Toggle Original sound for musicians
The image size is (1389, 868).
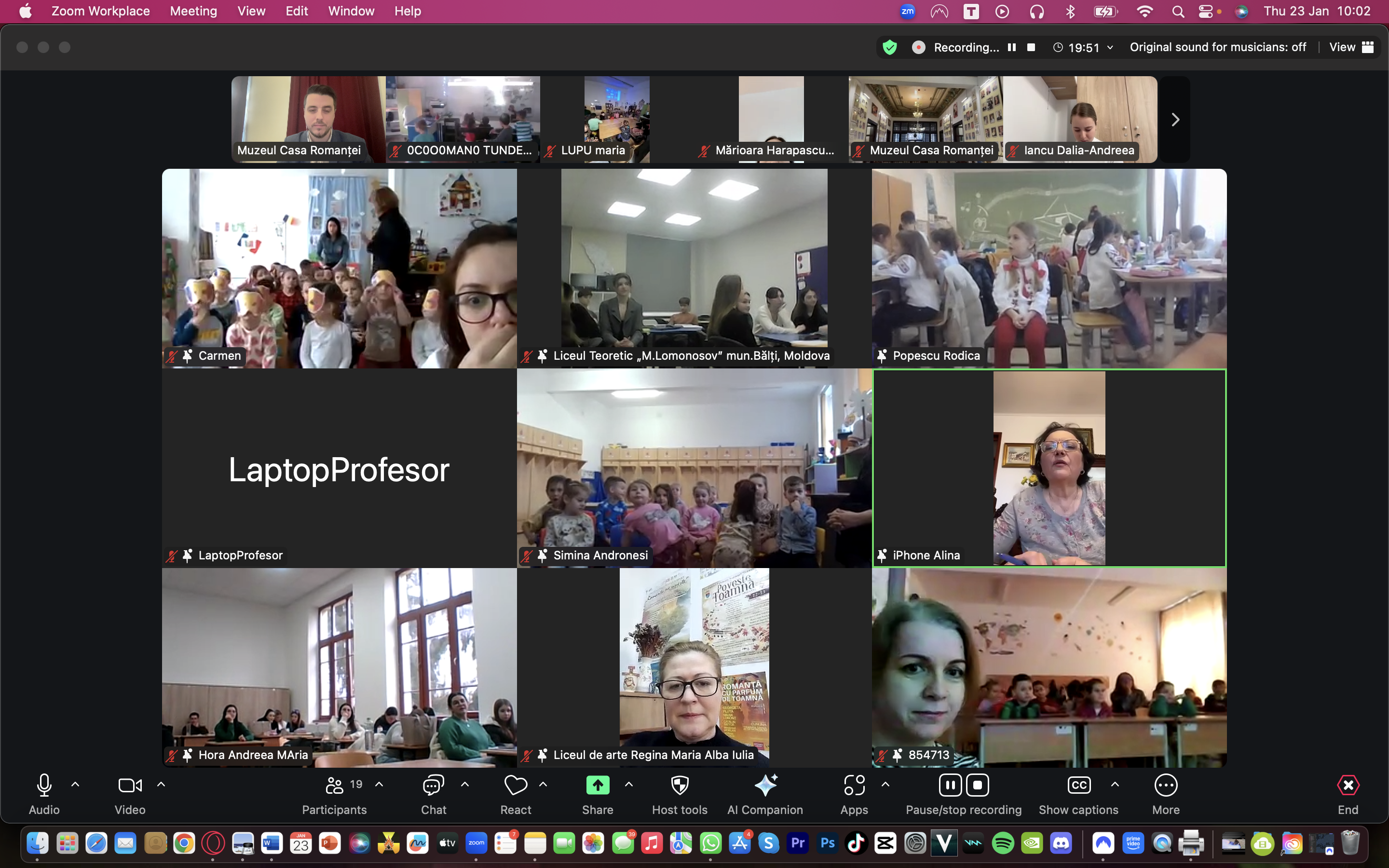click(1217, 47)
